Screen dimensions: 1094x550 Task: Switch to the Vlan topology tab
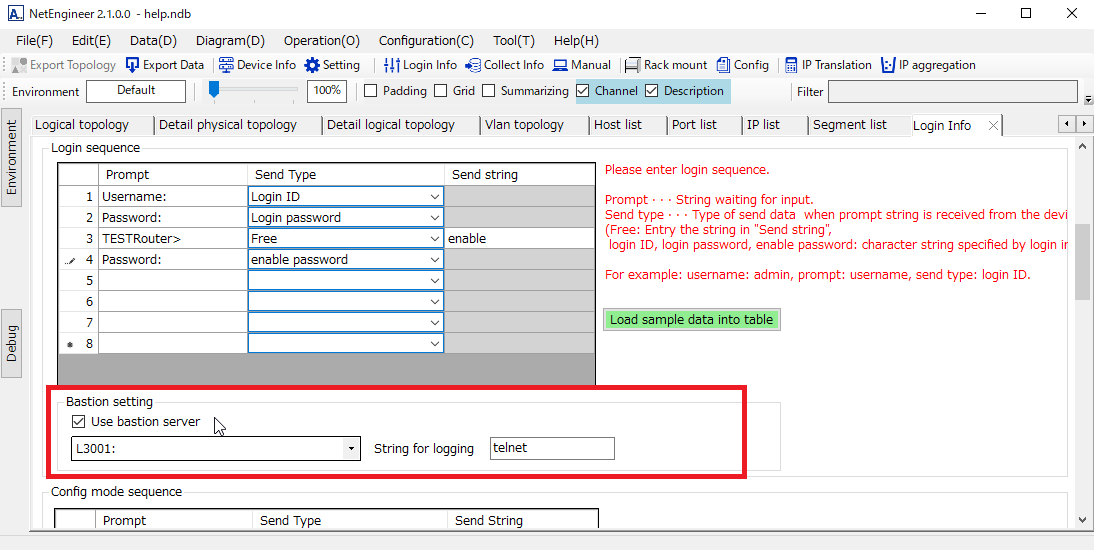[524, 125]
